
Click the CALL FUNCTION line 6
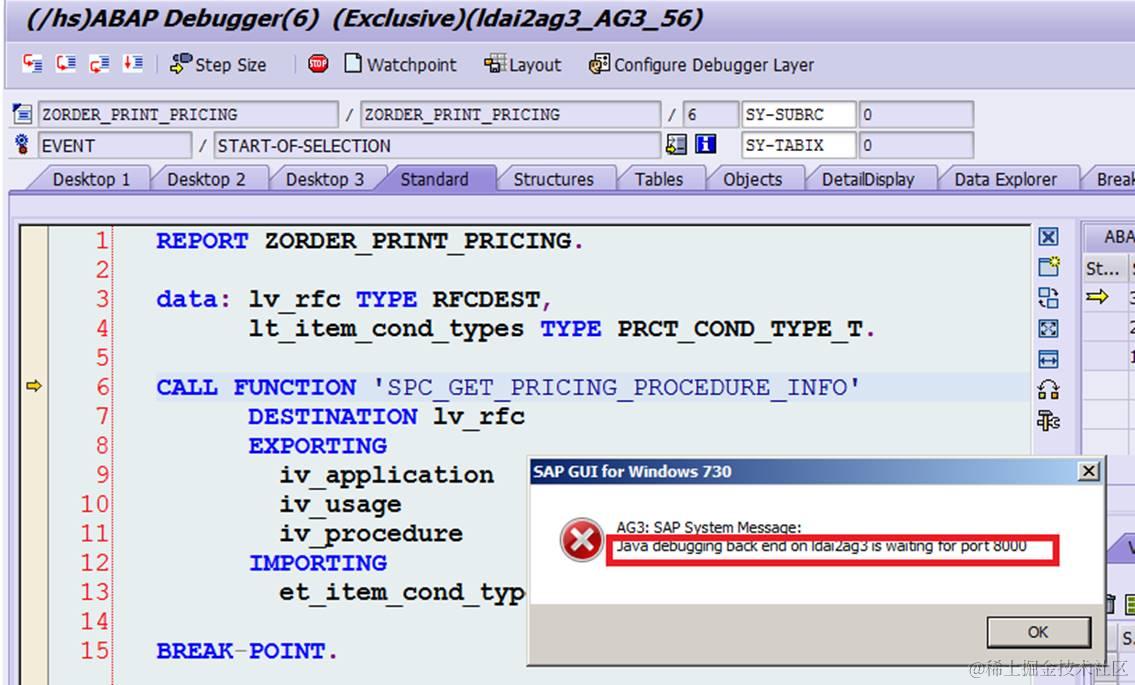tap(508, 387)
